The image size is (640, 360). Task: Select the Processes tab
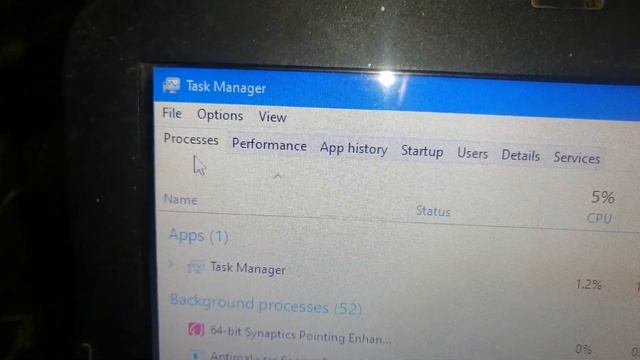[x=191, y=140]
